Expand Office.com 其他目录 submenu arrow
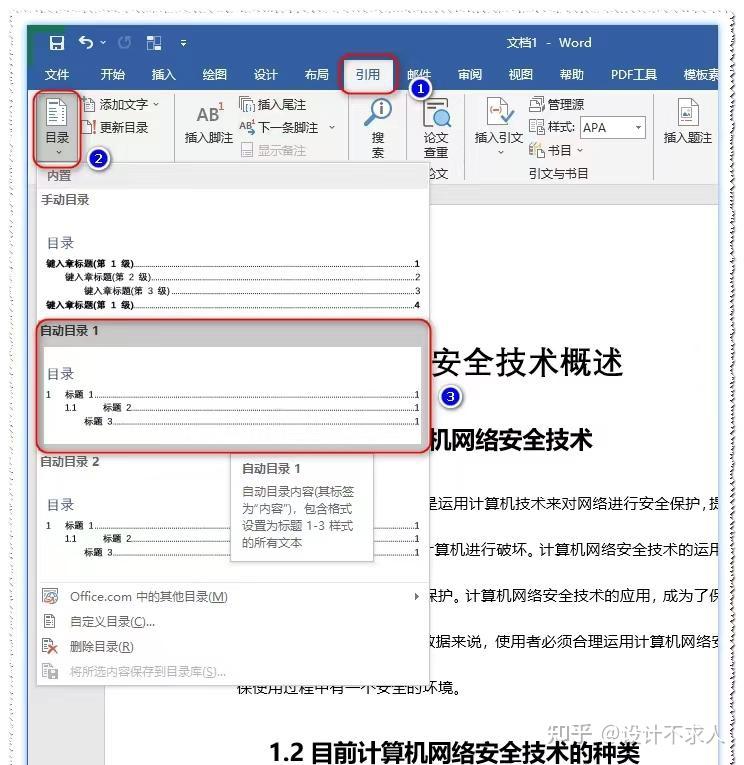744x765 pixels. (416, 596)
